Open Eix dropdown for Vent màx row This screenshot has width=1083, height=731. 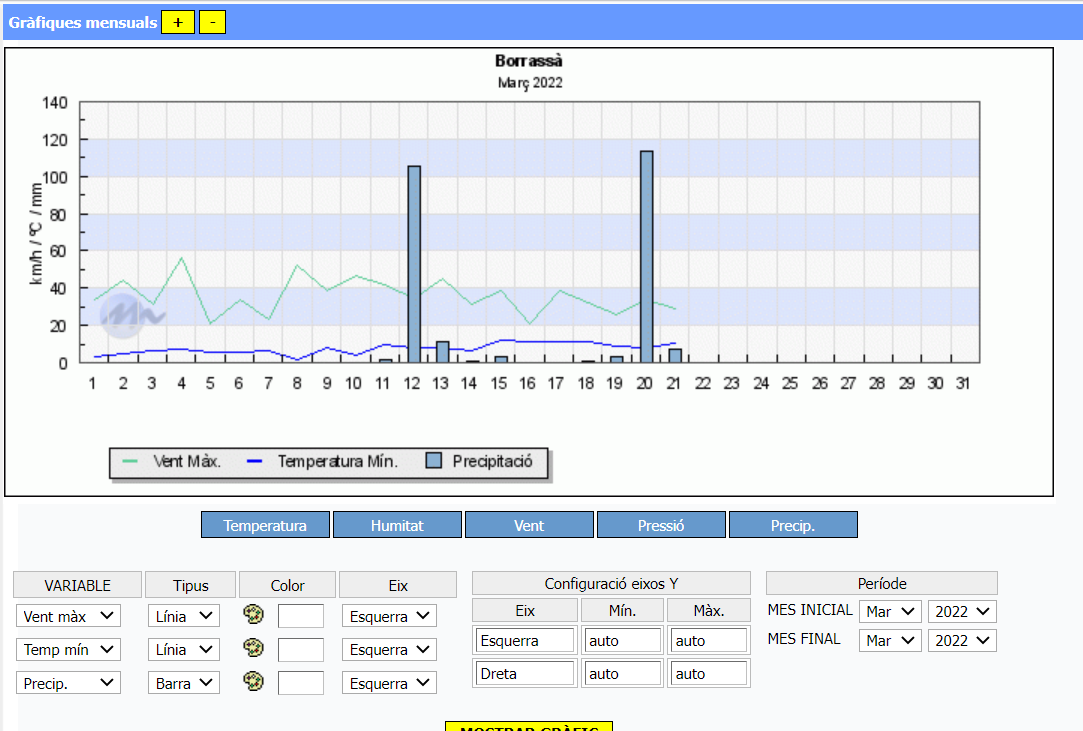point(390,616)
